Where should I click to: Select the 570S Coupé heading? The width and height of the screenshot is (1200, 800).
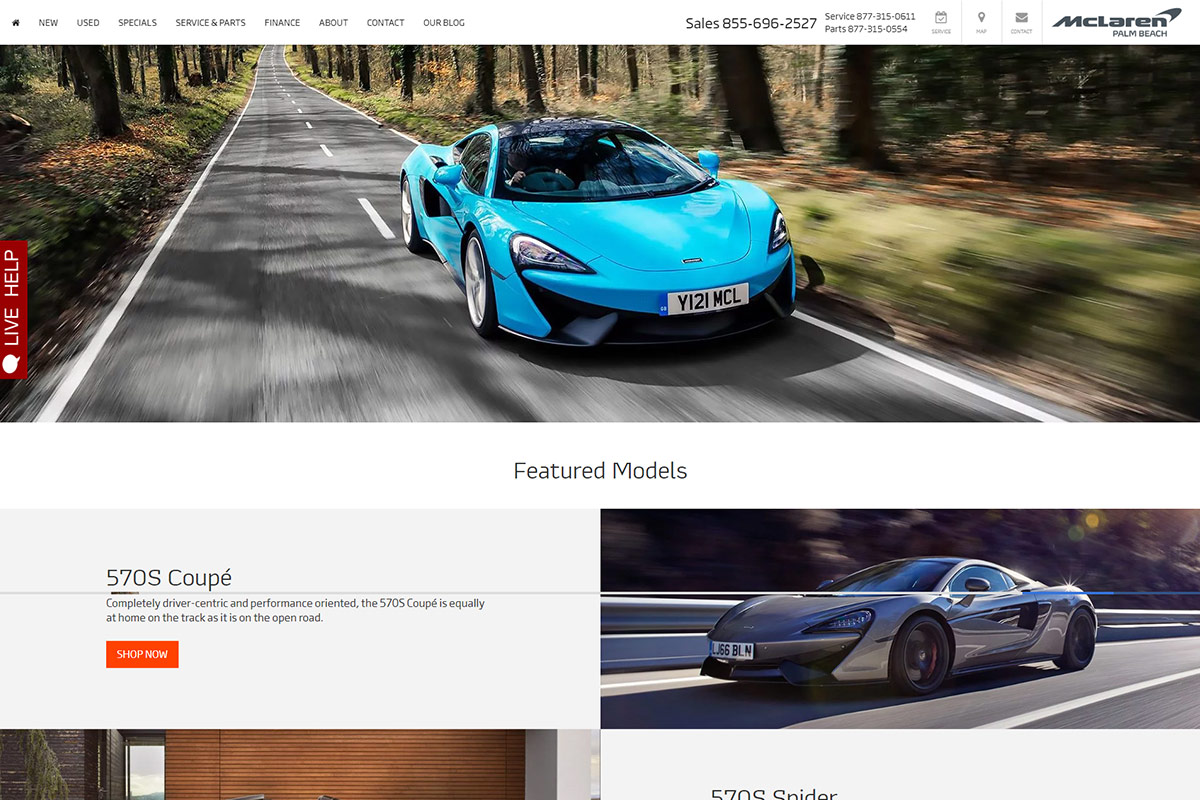click(169, 577)
